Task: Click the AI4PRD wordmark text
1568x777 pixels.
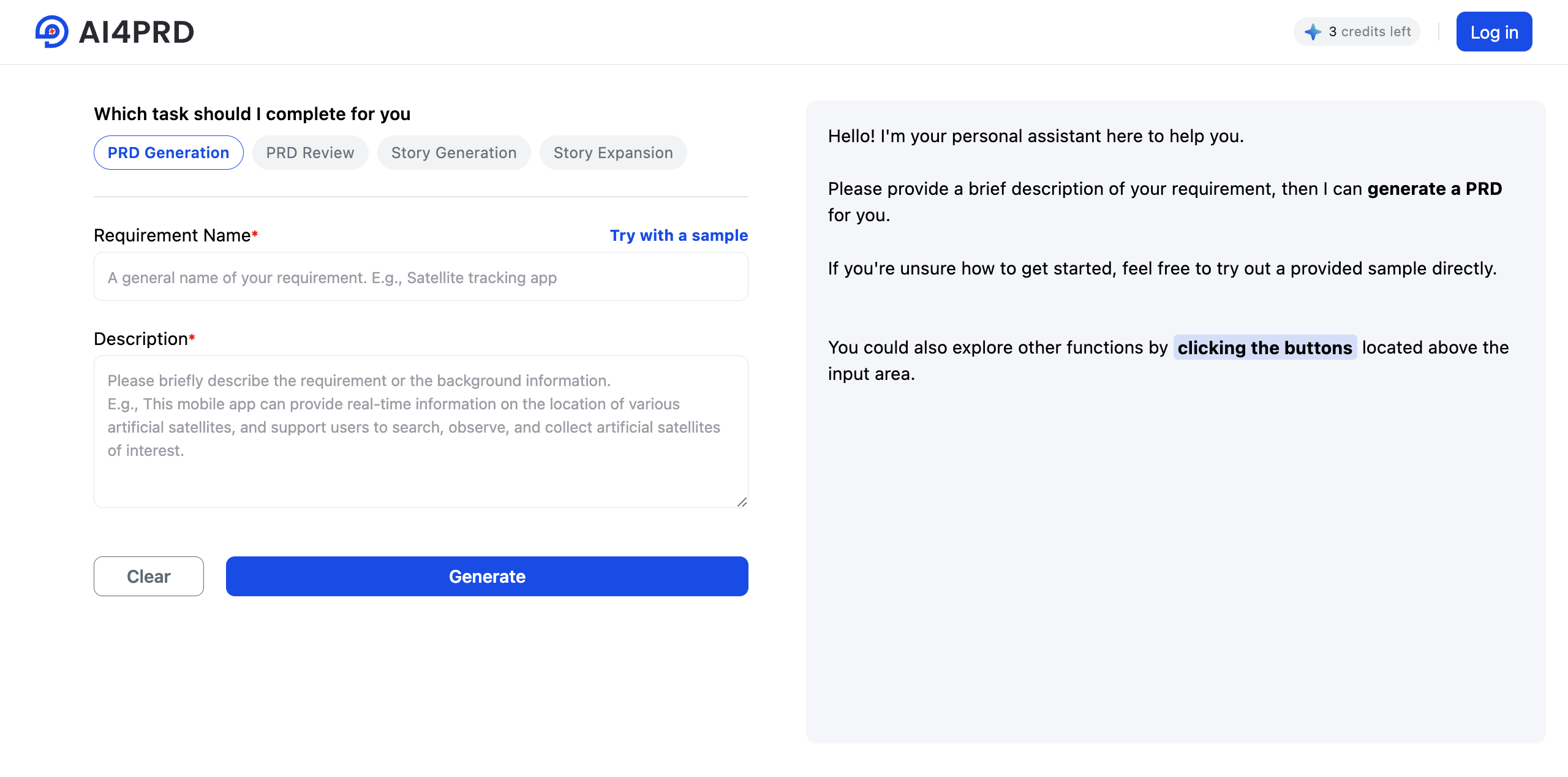Action: [135, 31]
